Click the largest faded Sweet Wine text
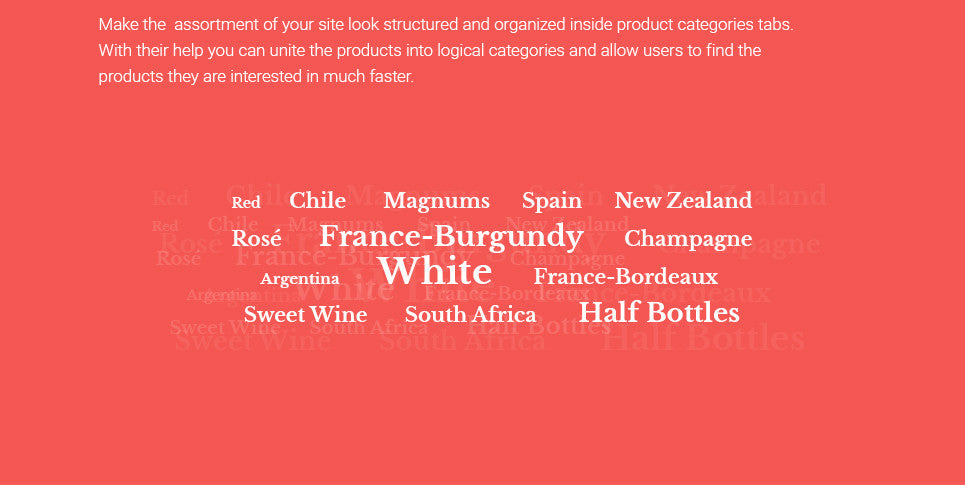 tap(252, 341)
